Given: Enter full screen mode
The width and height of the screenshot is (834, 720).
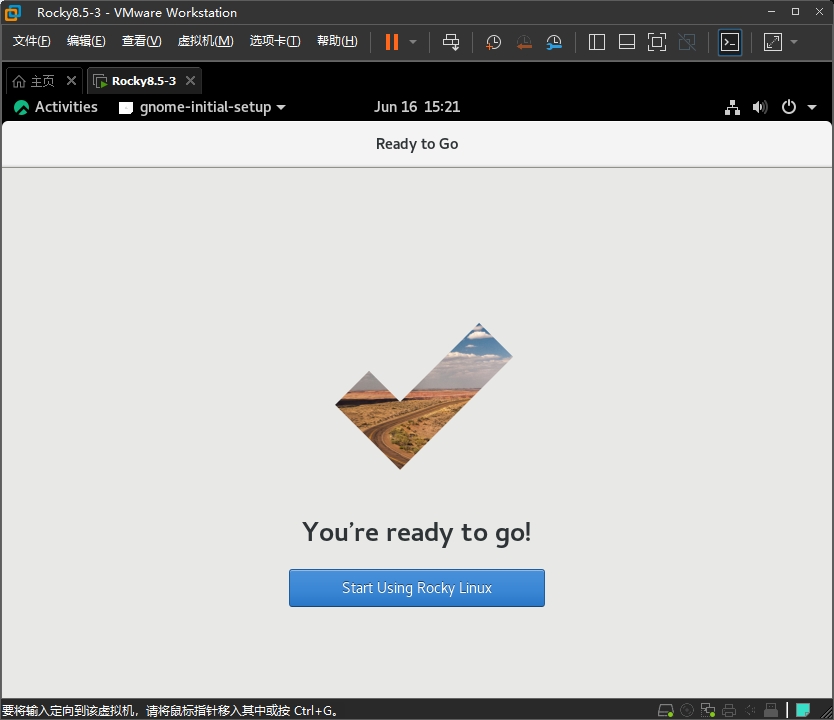Looking at the screenshot, I should (x=656, y=41).
